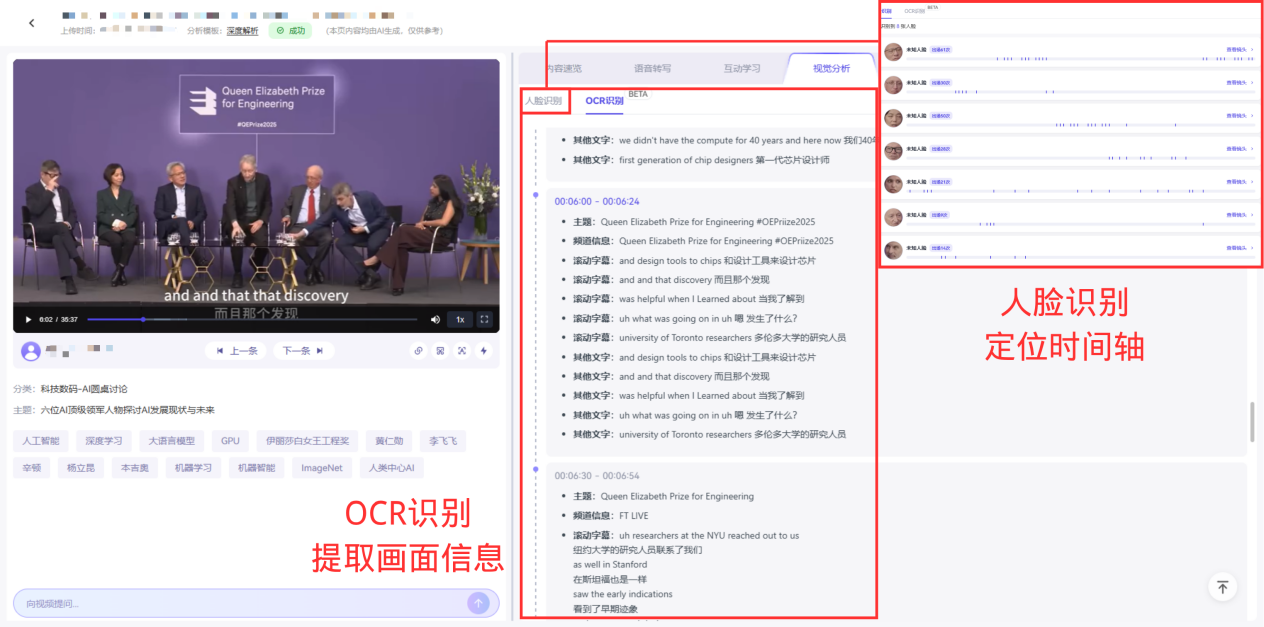Select the 人脸识别 tab
Viewport: 1264px width, 627px height.
(544, 100)
